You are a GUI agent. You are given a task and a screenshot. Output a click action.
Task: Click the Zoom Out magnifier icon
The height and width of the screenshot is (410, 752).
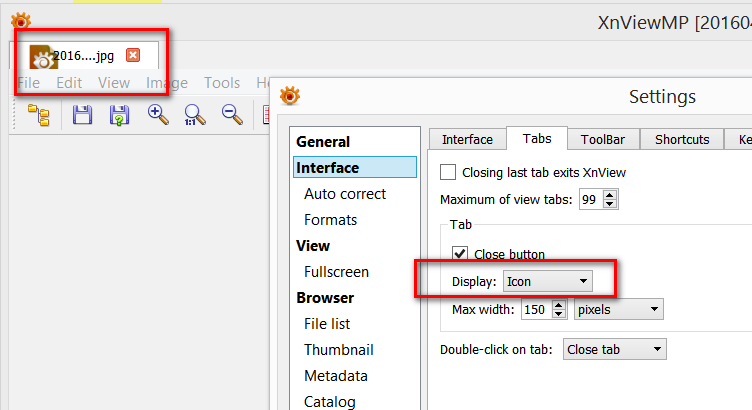(232, 114)
